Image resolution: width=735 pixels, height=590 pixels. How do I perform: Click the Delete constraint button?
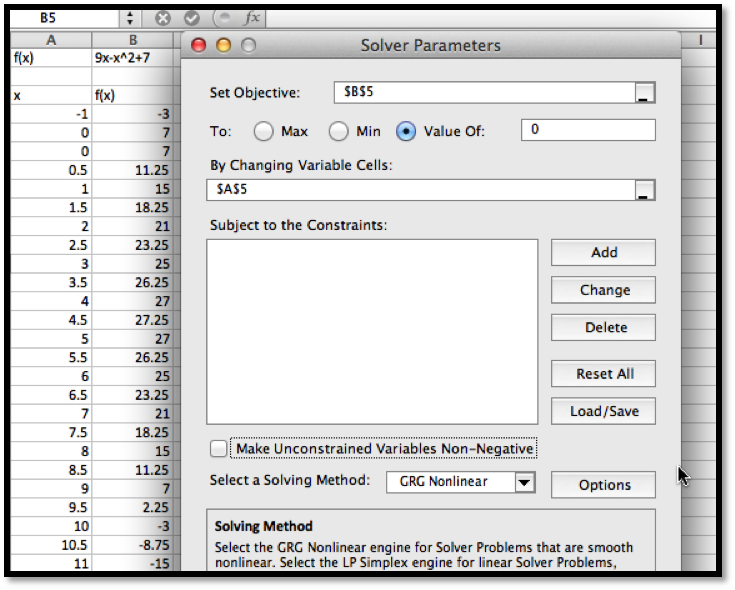click(x=603, y=328)
